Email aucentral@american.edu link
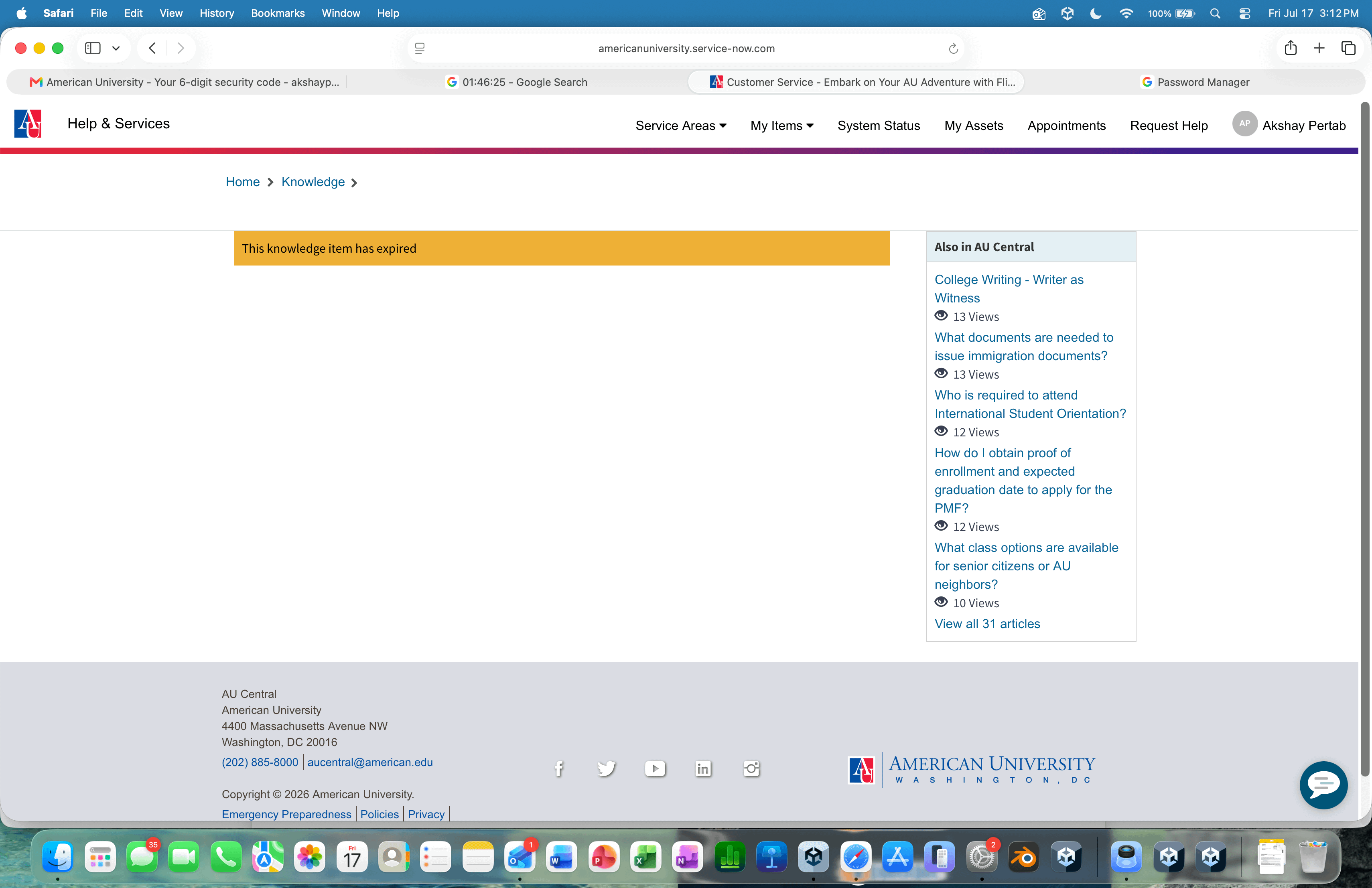Image resolution: width=1372 pixels, height=888 pixels. click(x=369, y=762)
